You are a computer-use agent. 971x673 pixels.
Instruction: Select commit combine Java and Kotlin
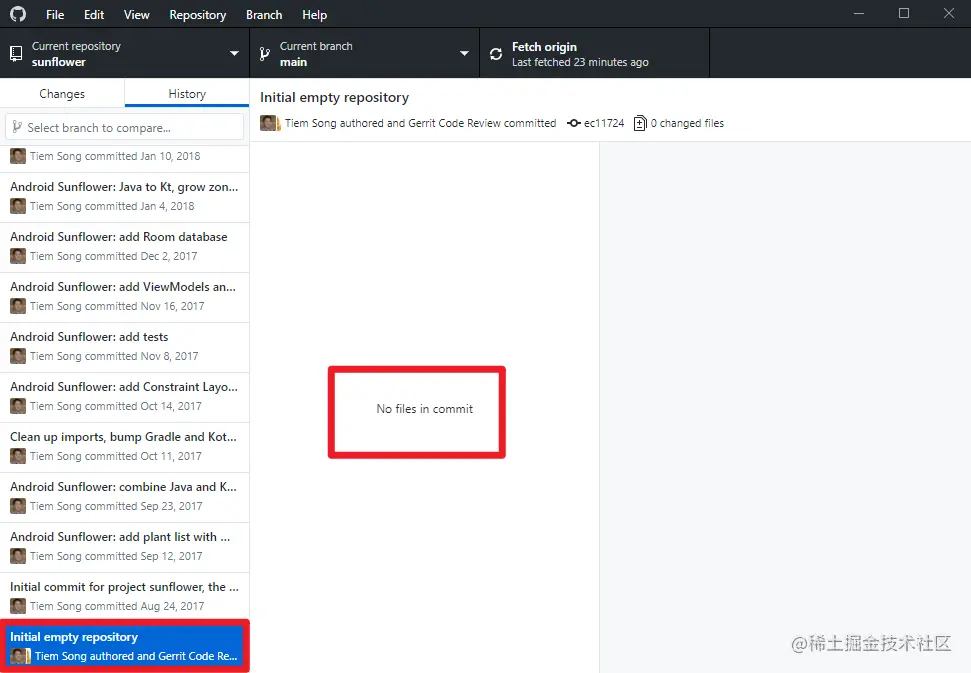point(124,498)
